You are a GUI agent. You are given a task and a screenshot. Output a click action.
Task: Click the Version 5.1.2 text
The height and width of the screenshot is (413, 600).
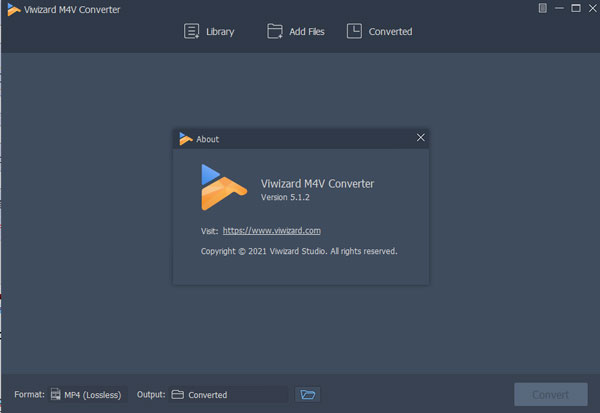pyautogui.click(x=285, y=198)
